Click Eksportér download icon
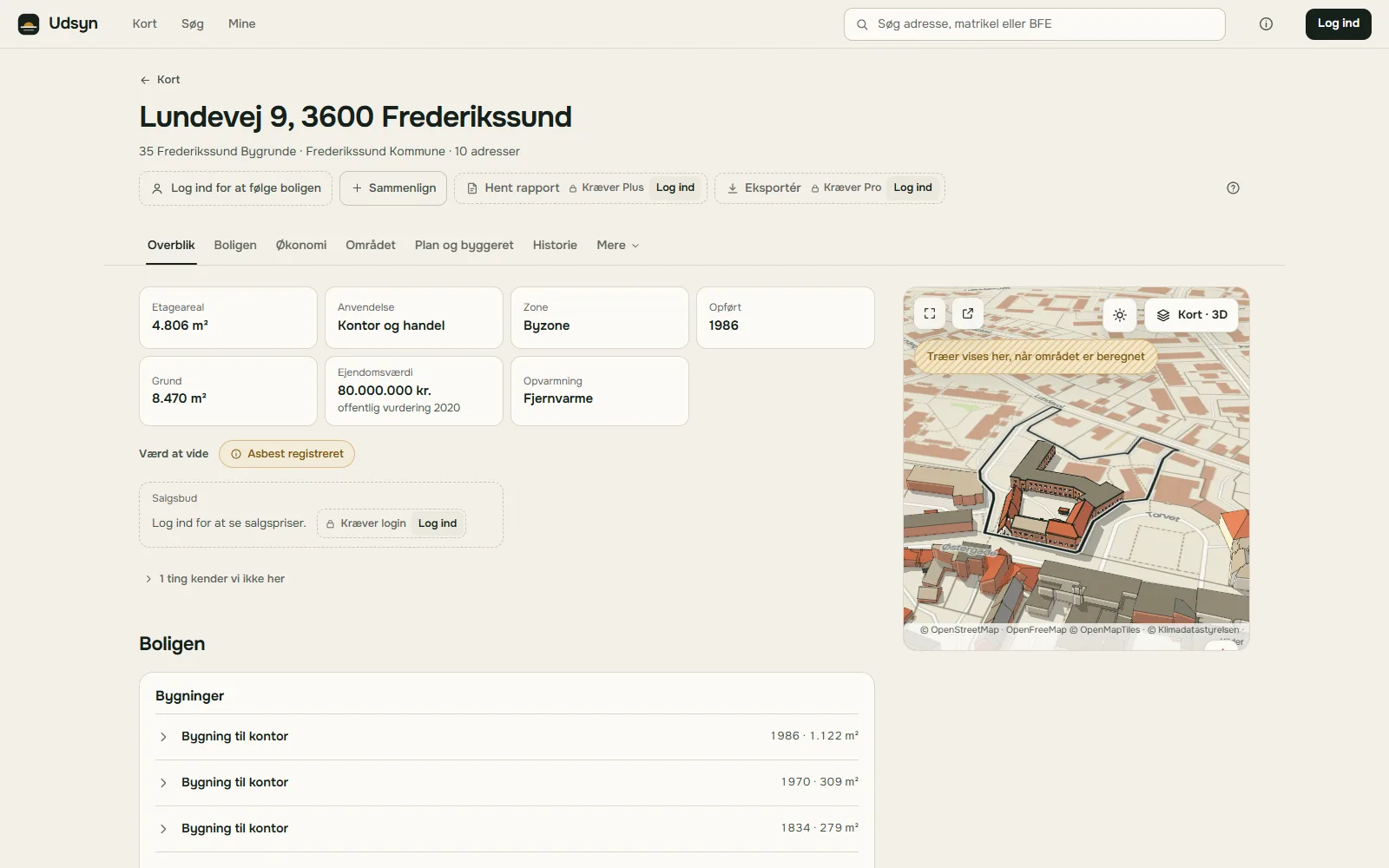1389x868 pixels. coord(733,188)
